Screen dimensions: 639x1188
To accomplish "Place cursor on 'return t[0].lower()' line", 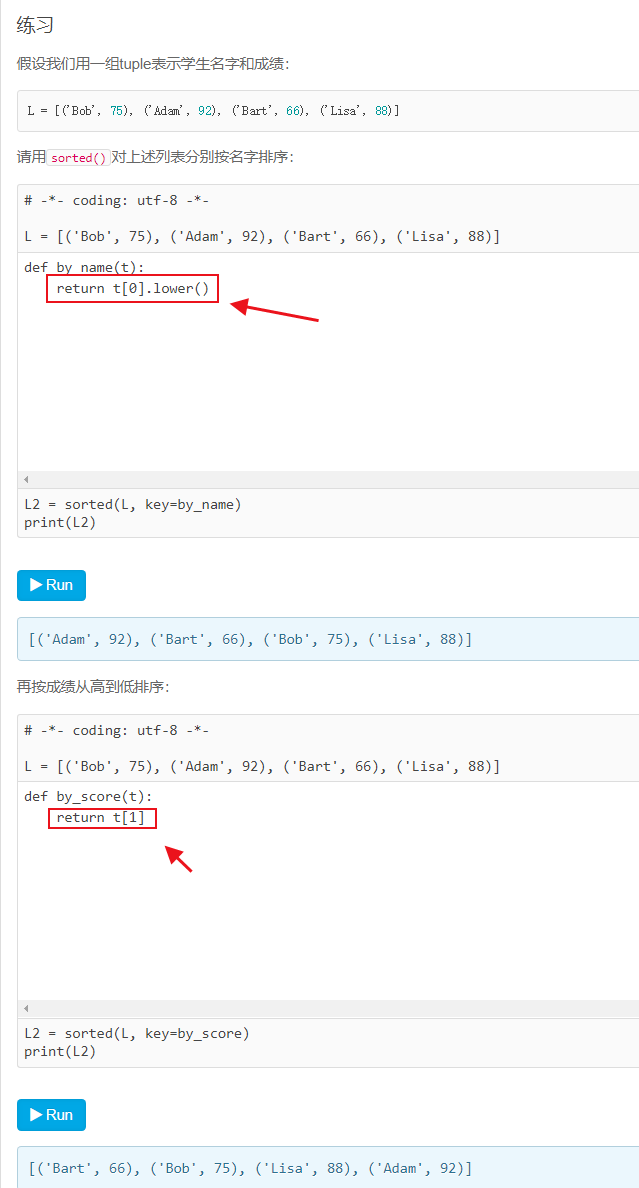I will click(133, 289).
